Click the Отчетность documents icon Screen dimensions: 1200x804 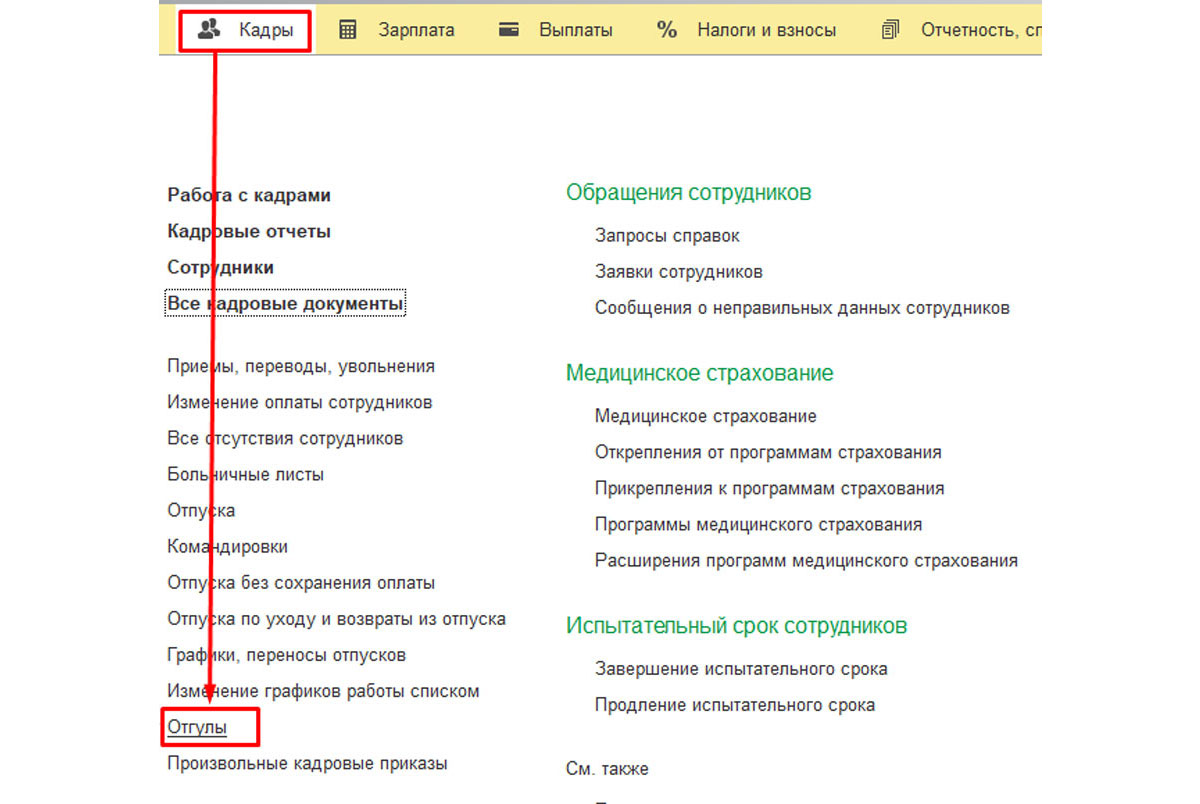[x=890, y=30]
